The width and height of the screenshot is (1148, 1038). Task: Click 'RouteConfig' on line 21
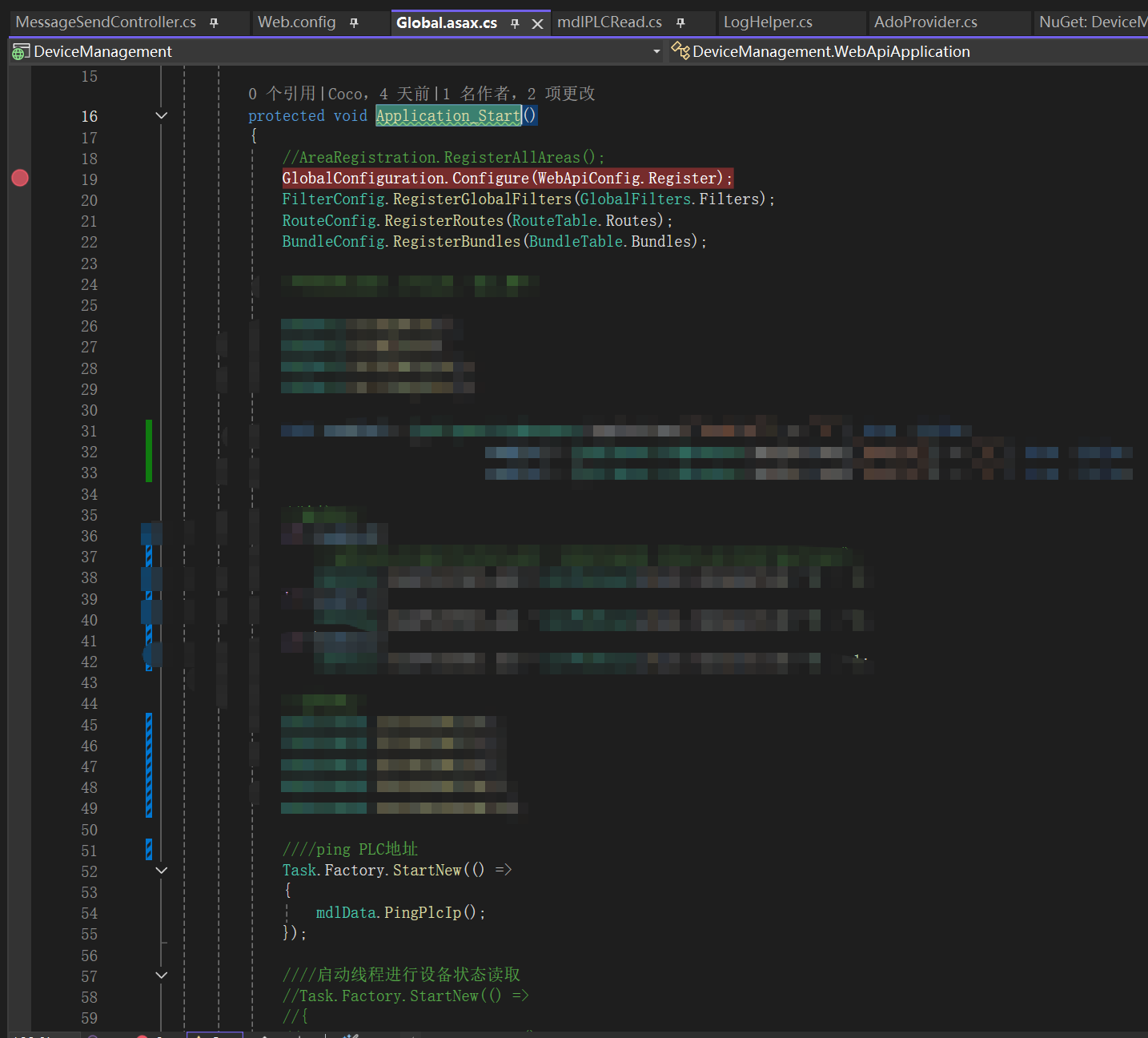click(x=329, y=220)
